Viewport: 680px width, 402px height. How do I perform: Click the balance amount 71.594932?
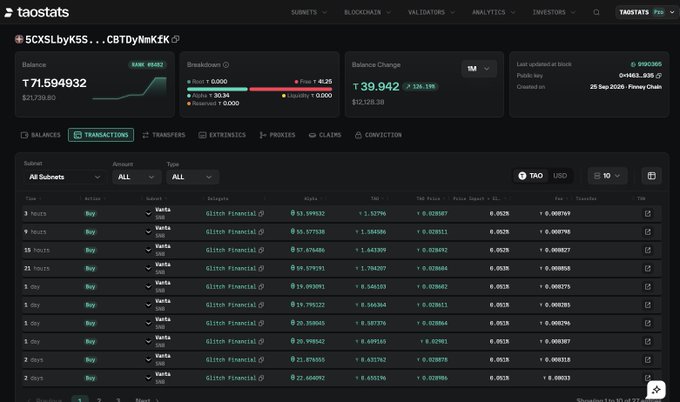click(x=54, y=83)
